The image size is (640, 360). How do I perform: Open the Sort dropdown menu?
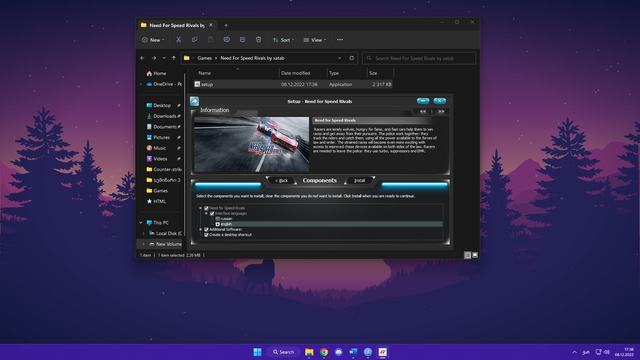[283, 40]
